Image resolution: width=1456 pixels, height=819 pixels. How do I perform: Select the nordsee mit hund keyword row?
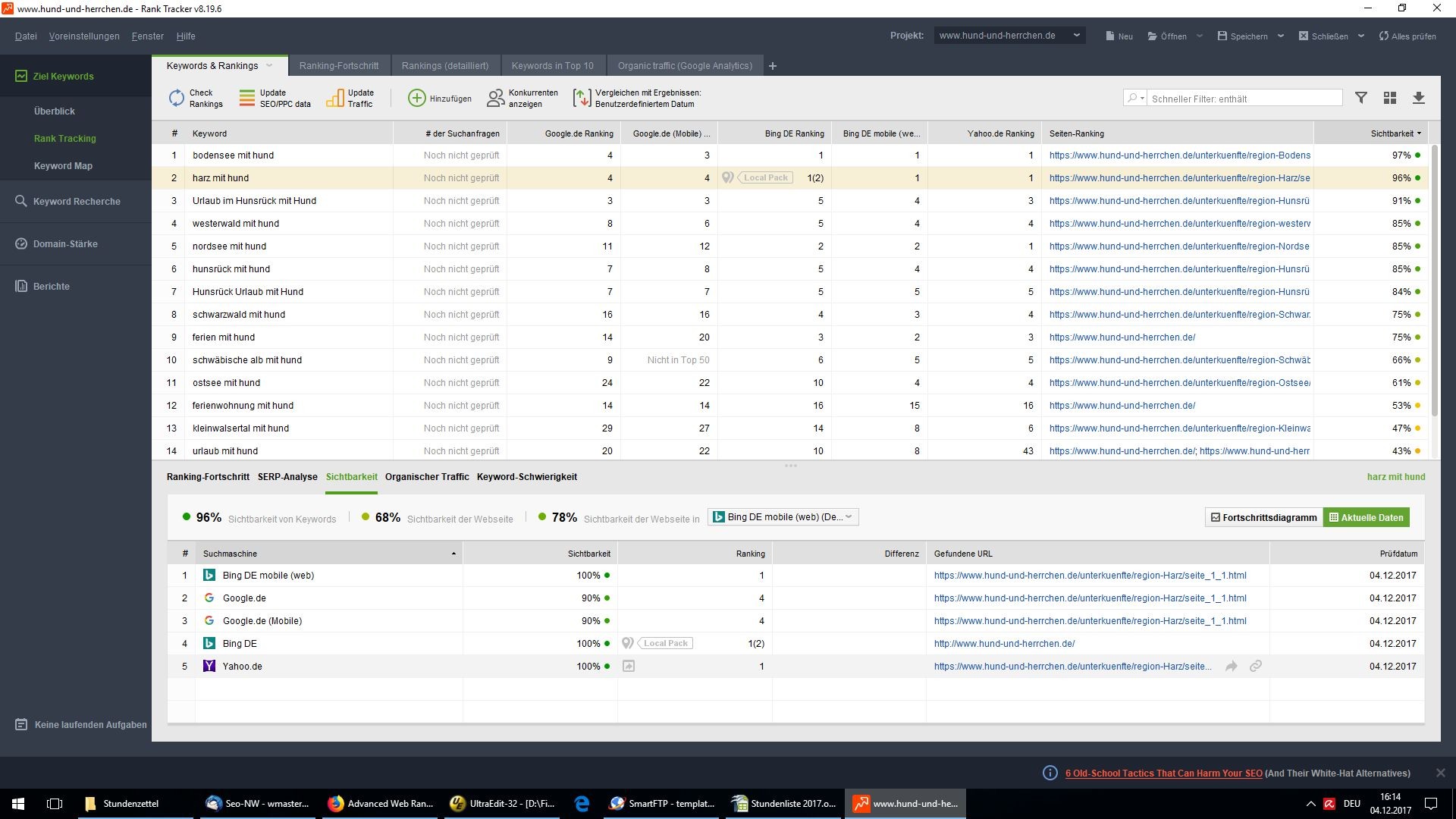(x=789, y=246)
